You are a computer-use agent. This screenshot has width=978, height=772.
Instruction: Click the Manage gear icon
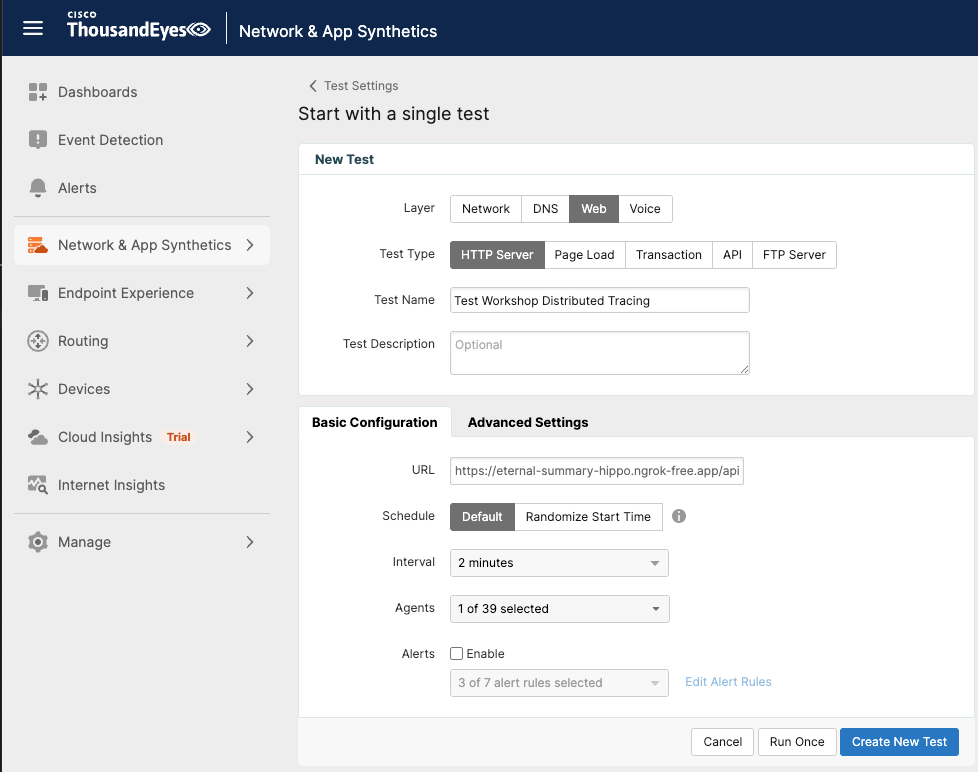pyautogui.click(x=37, y=542)
